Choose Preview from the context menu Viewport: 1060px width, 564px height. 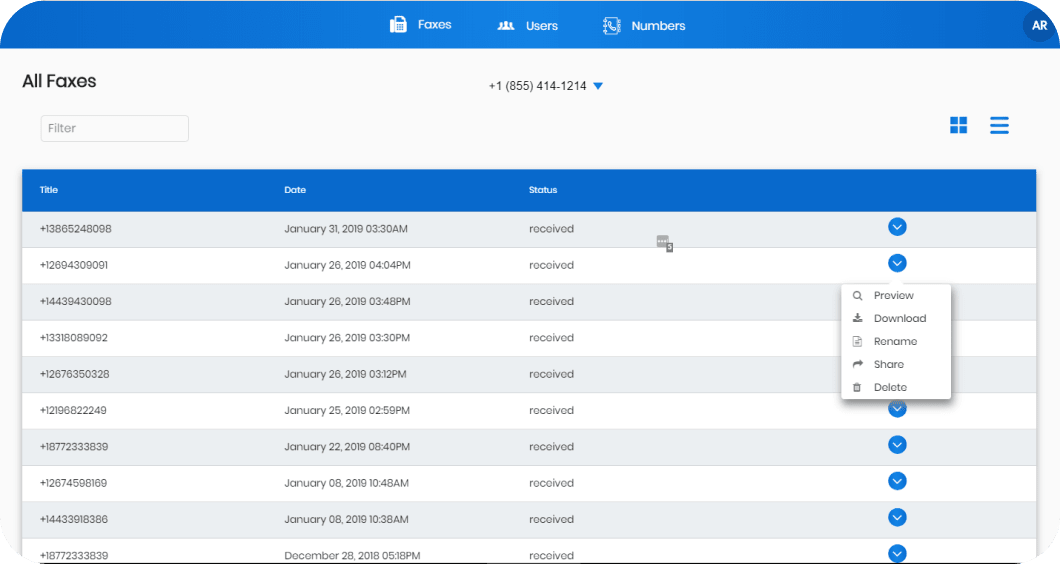point(896,296)
